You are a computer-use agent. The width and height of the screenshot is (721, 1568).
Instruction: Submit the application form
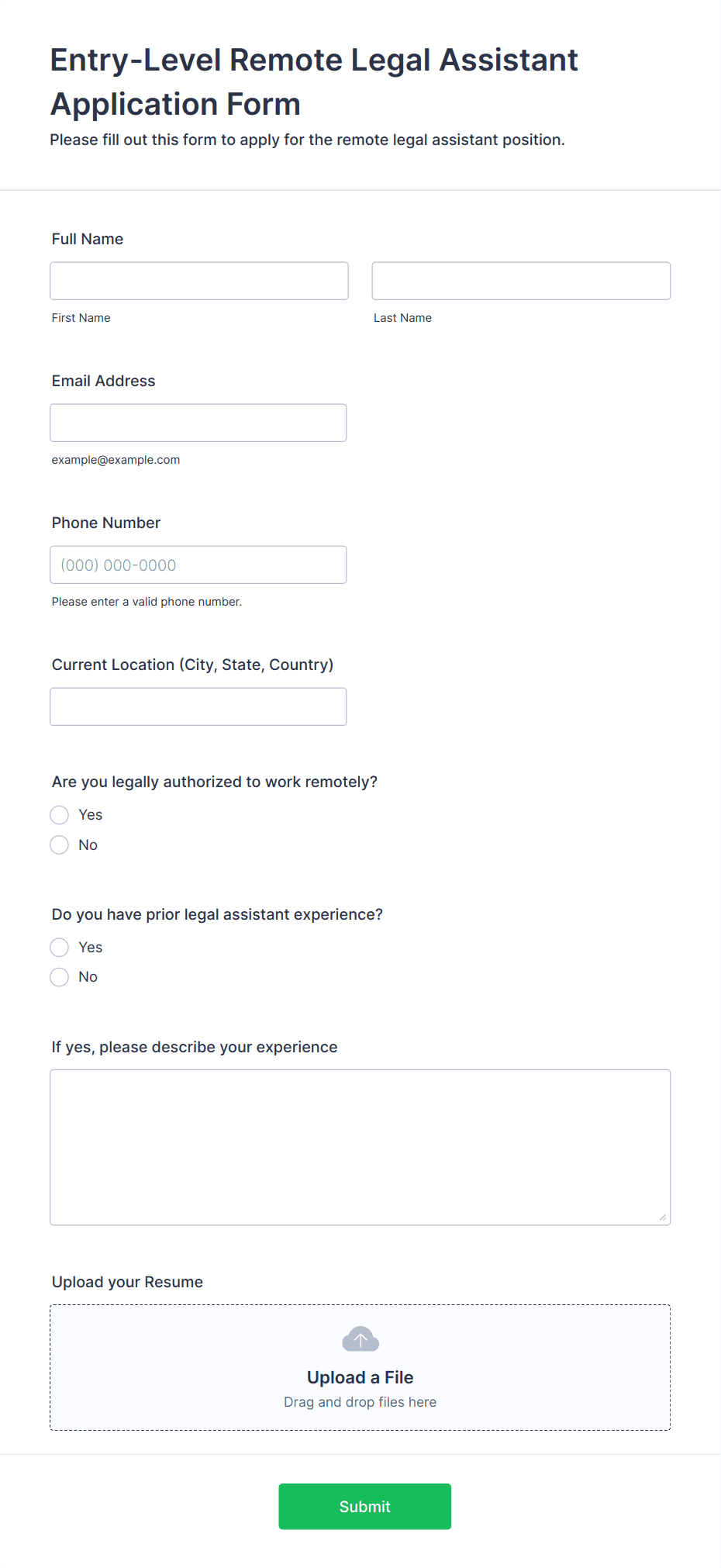click(x=365, y=1507)
